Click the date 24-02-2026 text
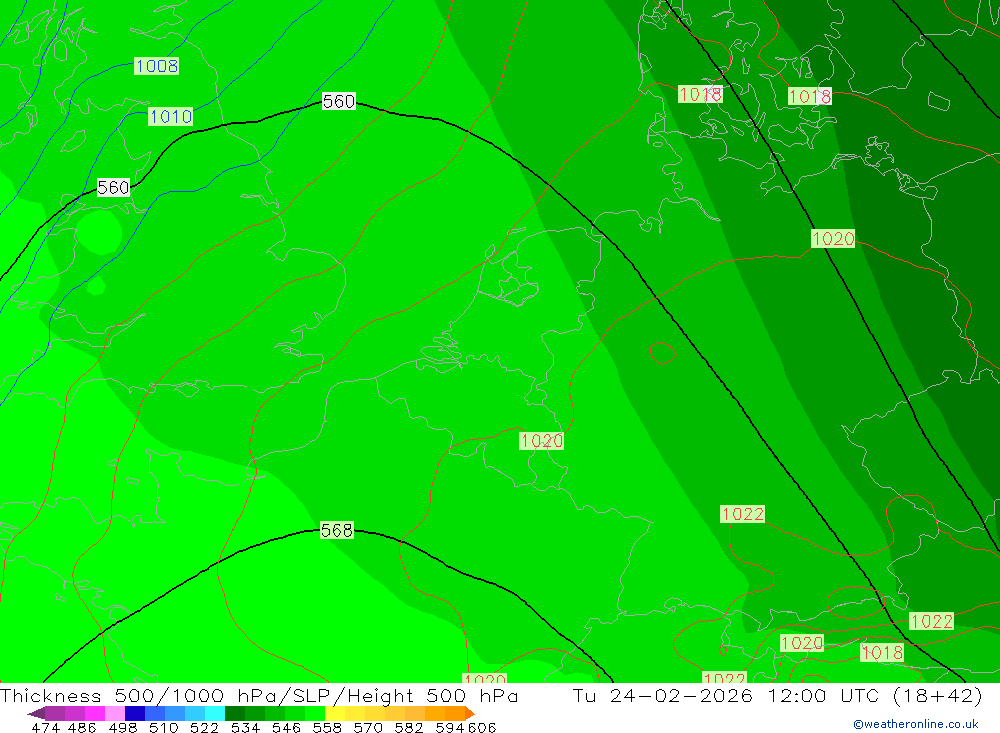Screen dimensions: 1000x733 coord(681,696)
